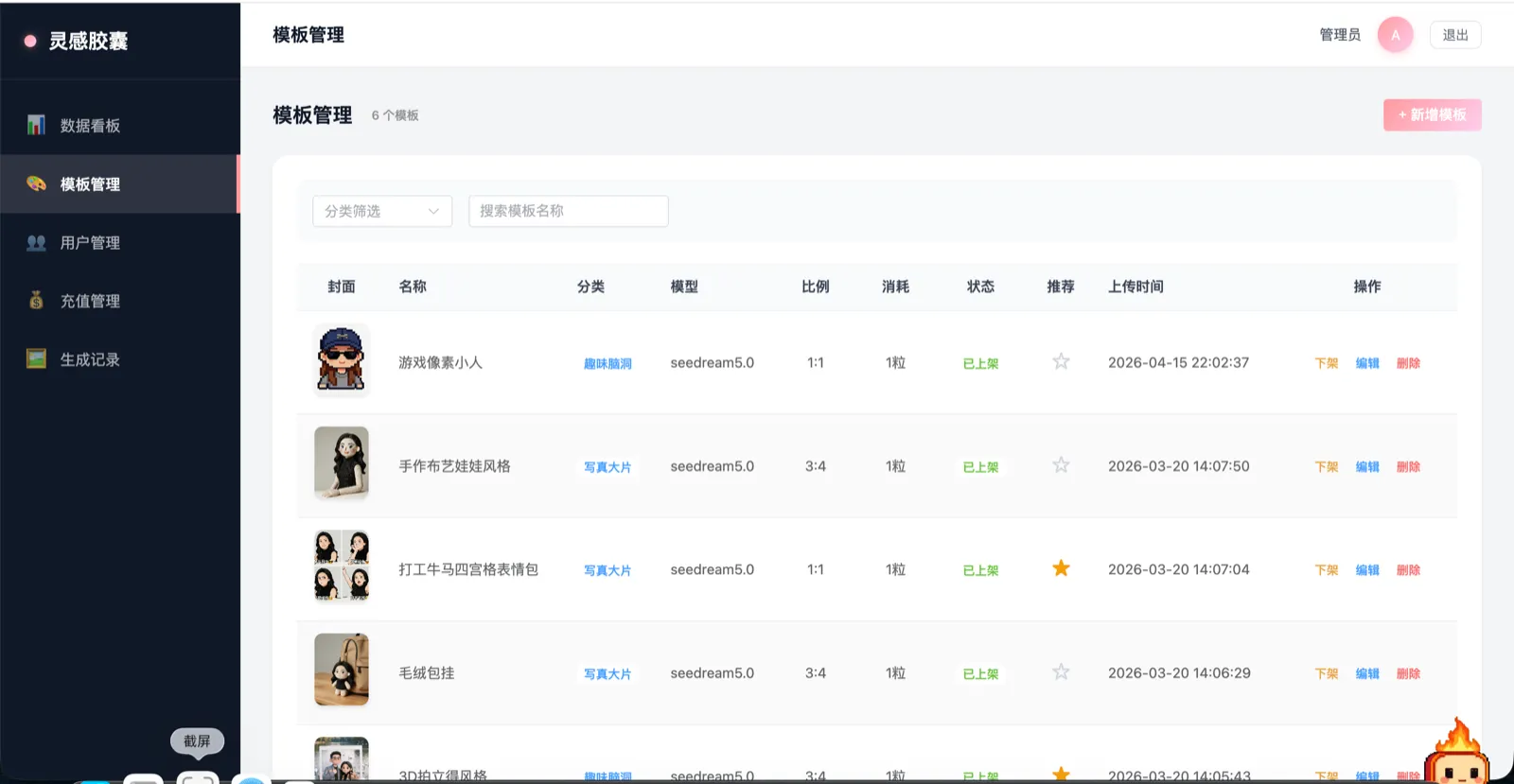Toggle recommend star for 游戏像素小人
This screenshot has height=784, width=1514.
(1061, 361)
